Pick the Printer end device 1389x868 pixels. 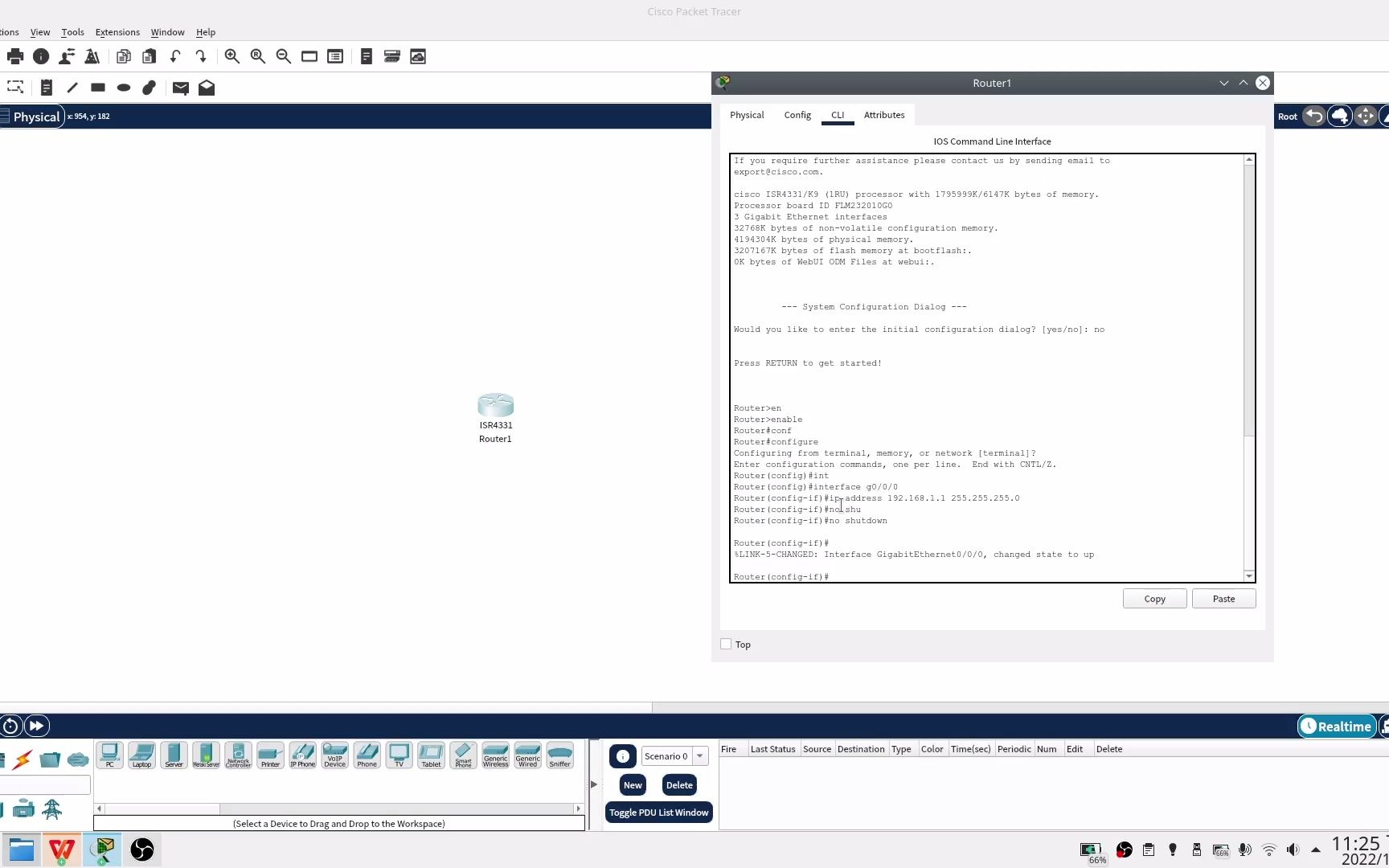click(271, 755)
